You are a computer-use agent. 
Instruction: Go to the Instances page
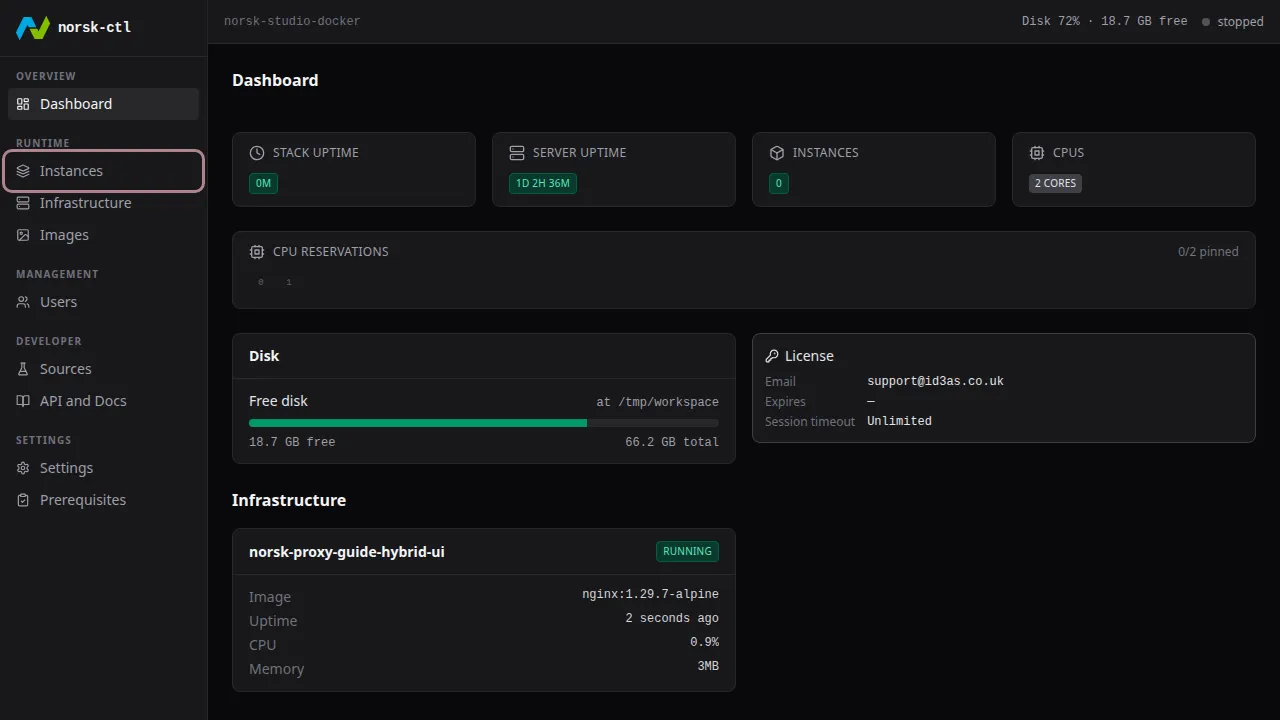[x=103, y=171]
